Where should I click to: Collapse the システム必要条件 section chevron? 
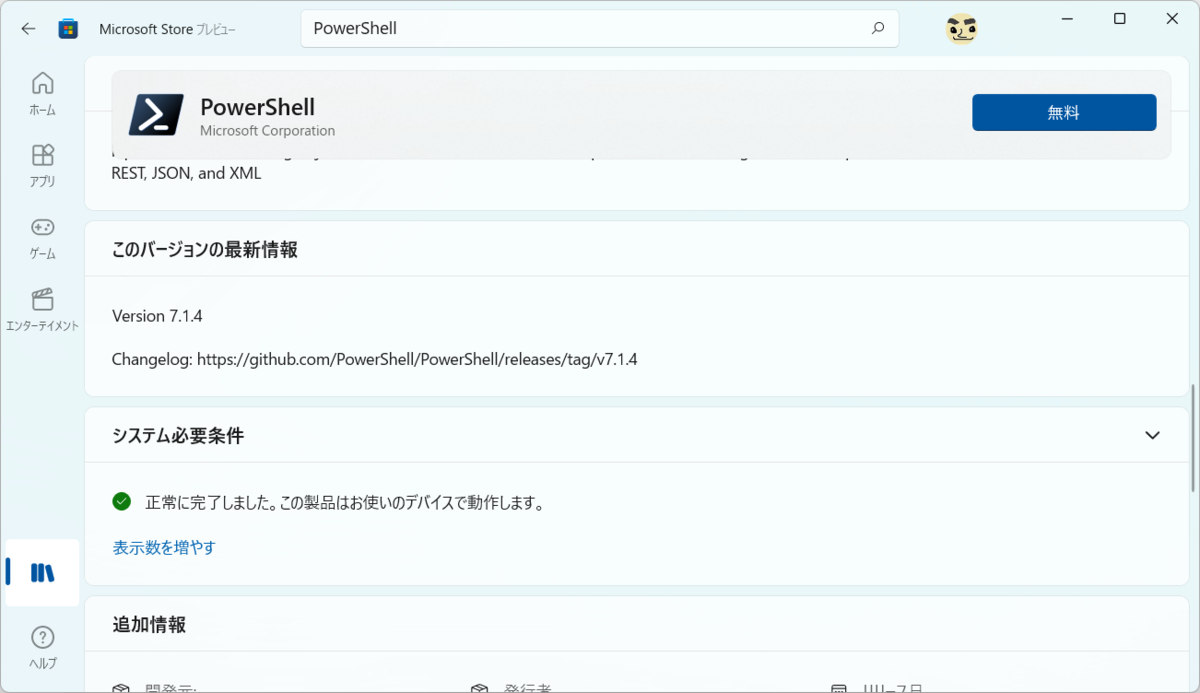click(x=1152, y=435)
